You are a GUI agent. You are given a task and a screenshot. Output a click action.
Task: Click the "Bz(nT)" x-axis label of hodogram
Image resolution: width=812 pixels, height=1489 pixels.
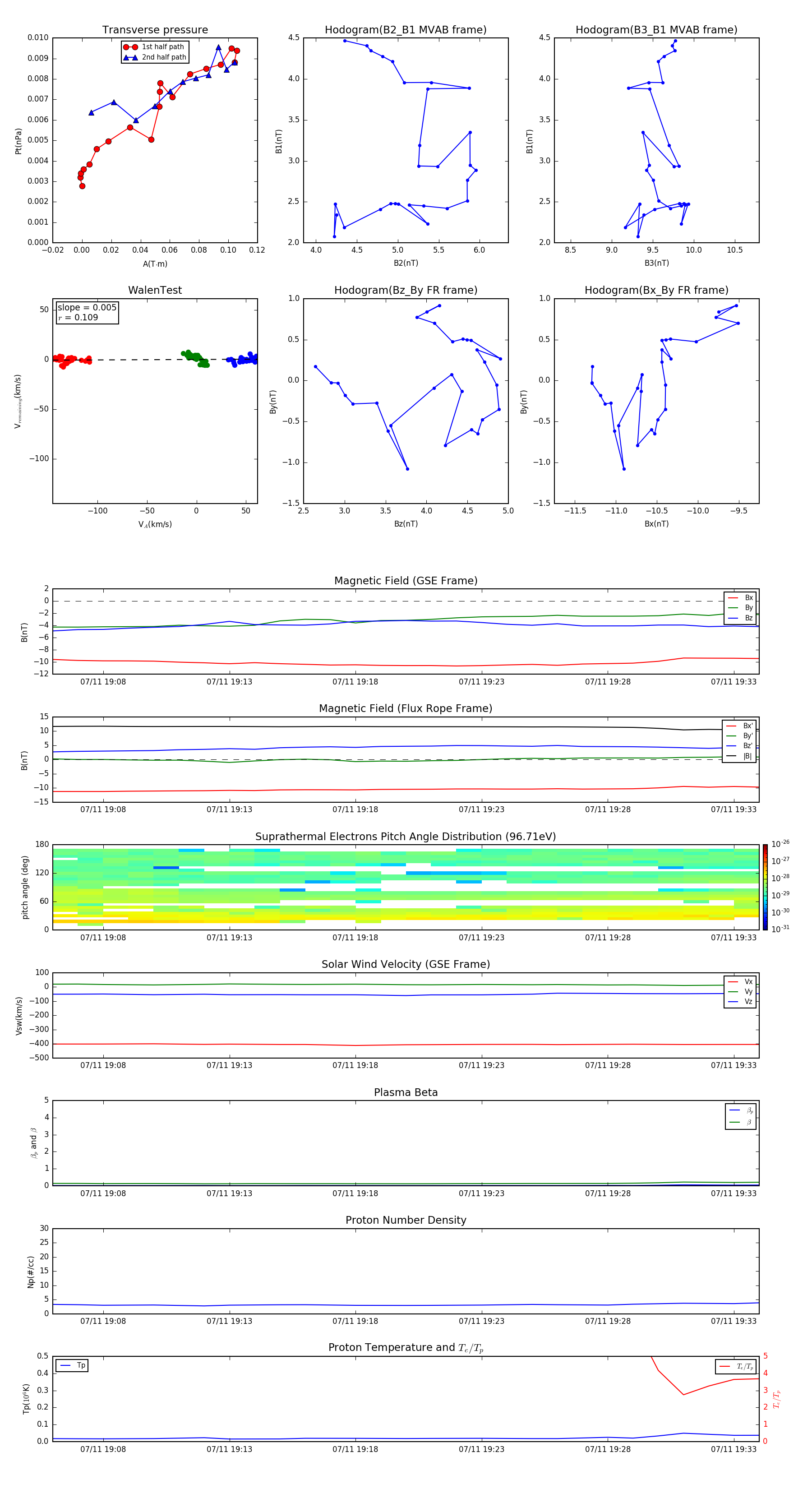pos(406,524)
